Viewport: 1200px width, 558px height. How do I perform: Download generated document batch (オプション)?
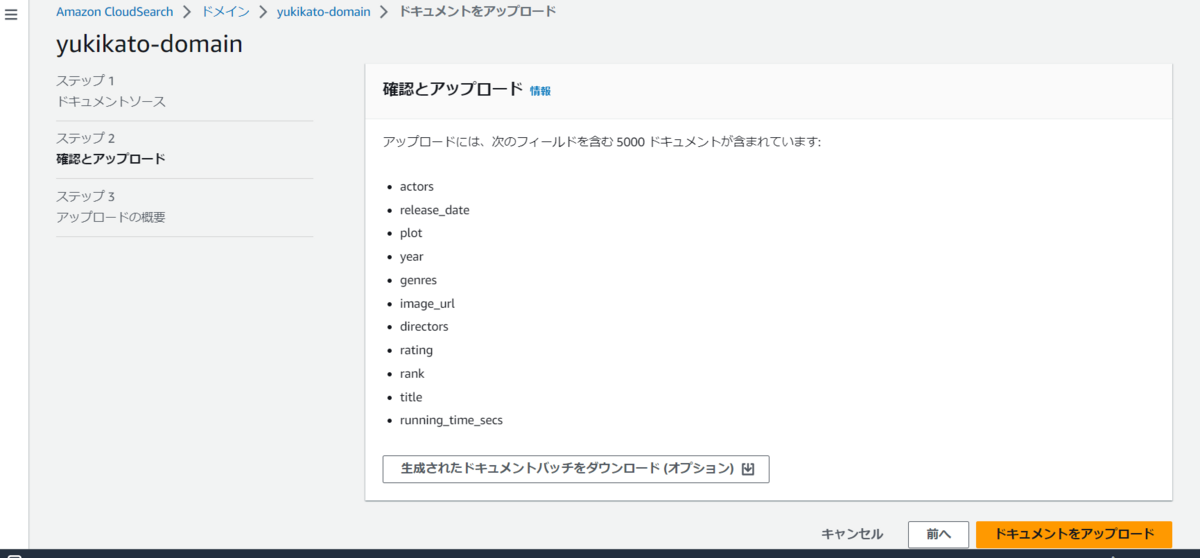pos(576,468)
